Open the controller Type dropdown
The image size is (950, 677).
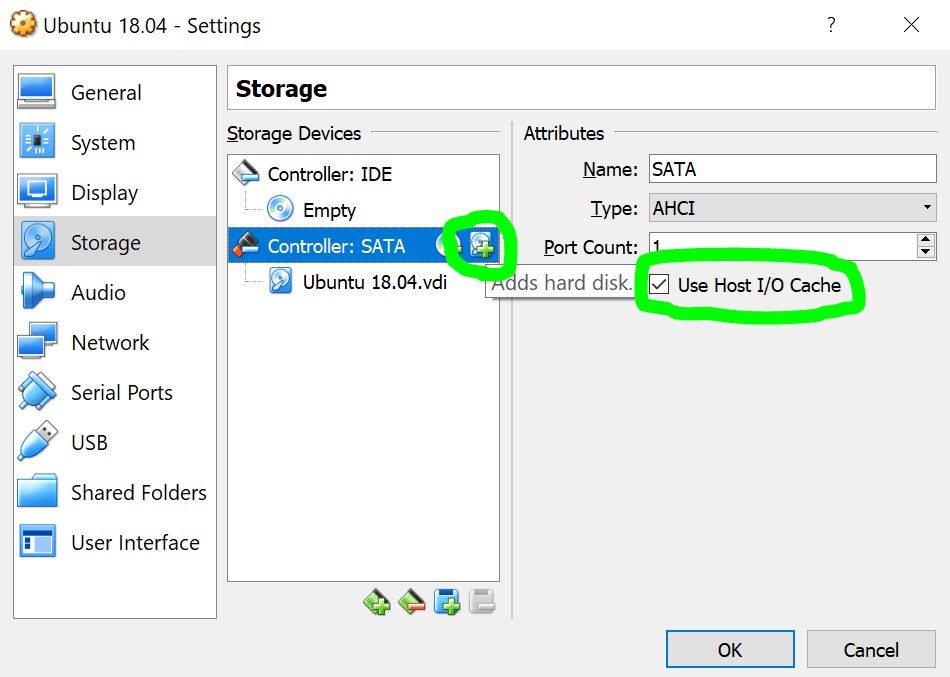click(x=792, y=209)
